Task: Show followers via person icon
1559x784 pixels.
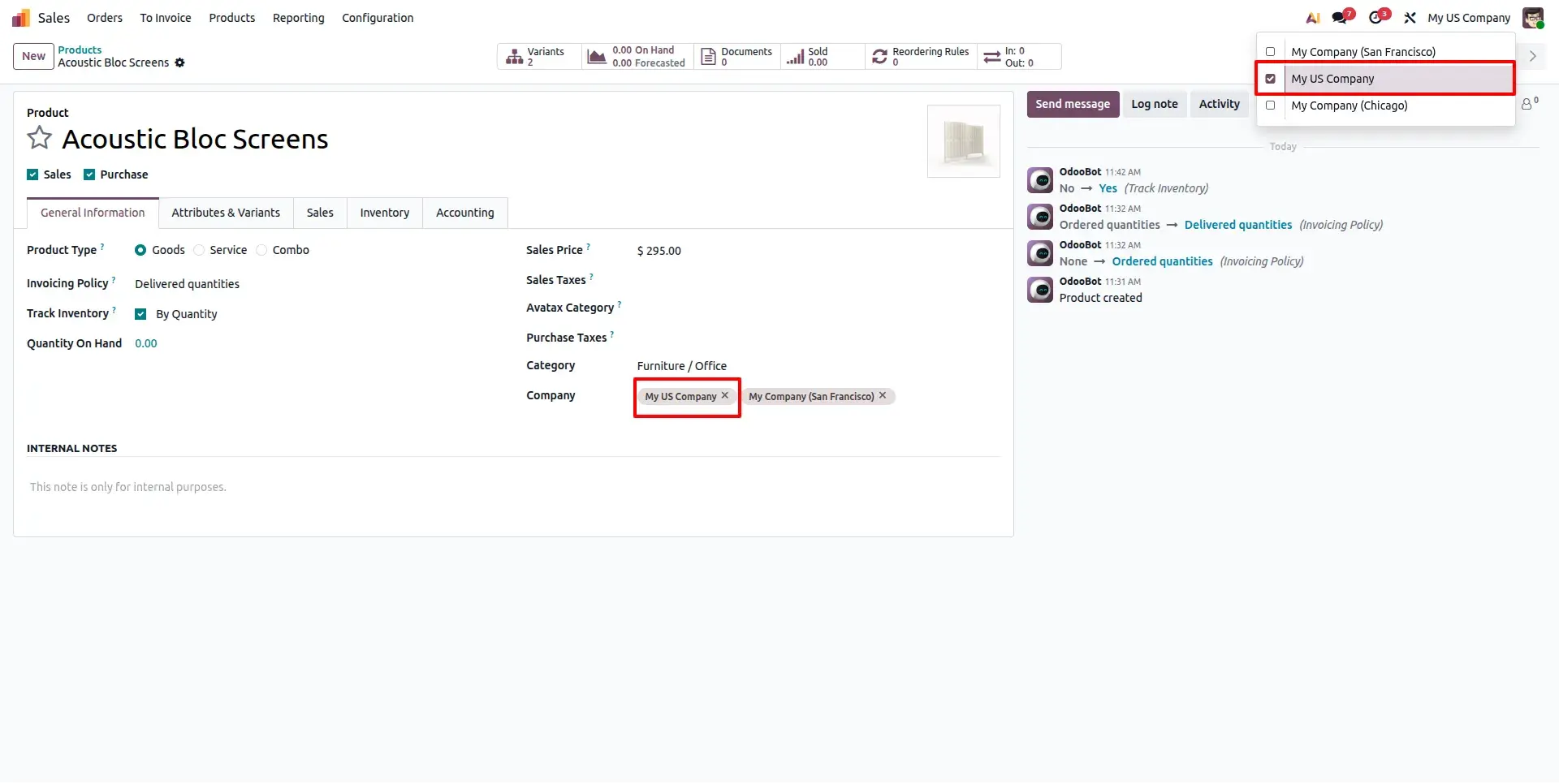Action: click(x=1529, y=104)
